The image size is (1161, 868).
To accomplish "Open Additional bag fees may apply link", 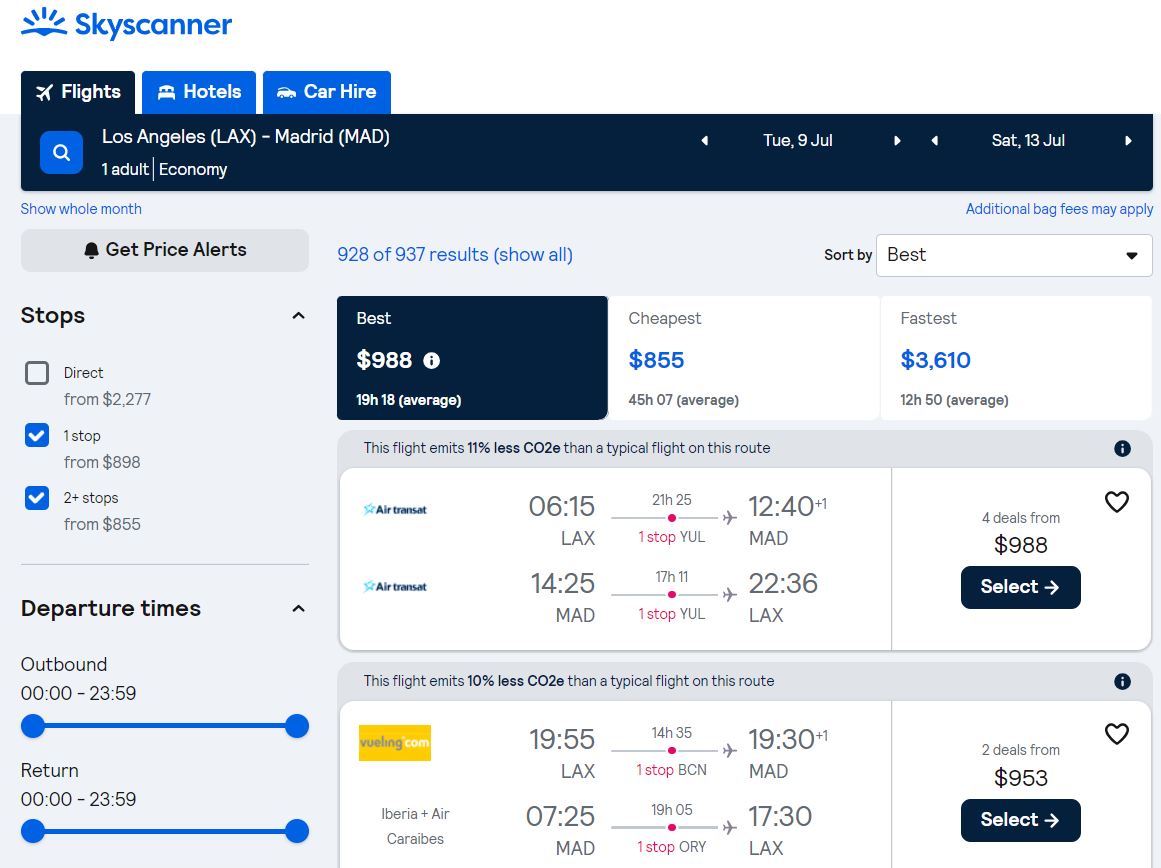I will click(1059, 209).
